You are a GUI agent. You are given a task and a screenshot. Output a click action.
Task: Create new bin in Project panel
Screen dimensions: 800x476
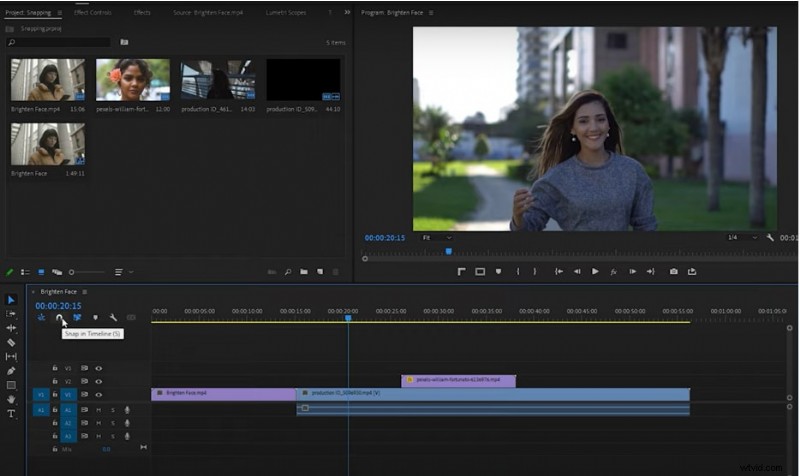304,272
